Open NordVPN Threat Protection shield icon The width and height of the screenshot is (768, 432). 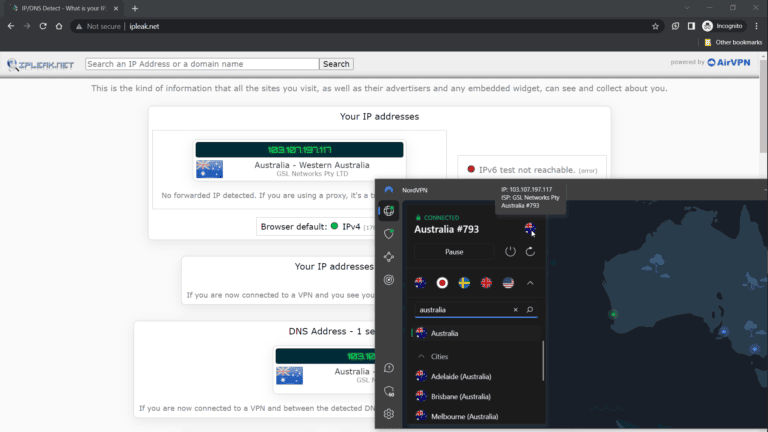(x=389, y=234)
